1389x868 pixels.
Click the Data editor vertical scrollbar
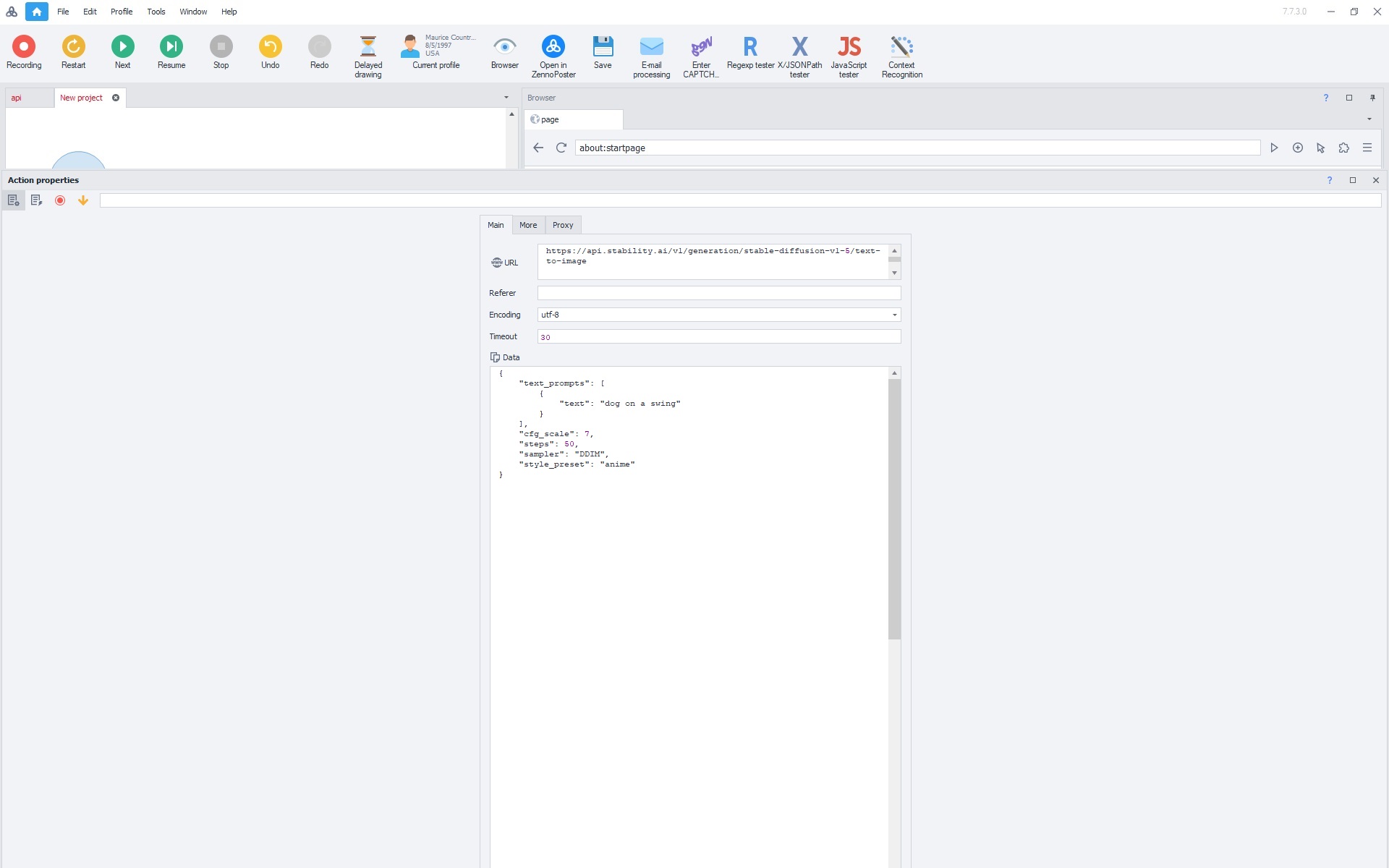(x=894, y=509)
